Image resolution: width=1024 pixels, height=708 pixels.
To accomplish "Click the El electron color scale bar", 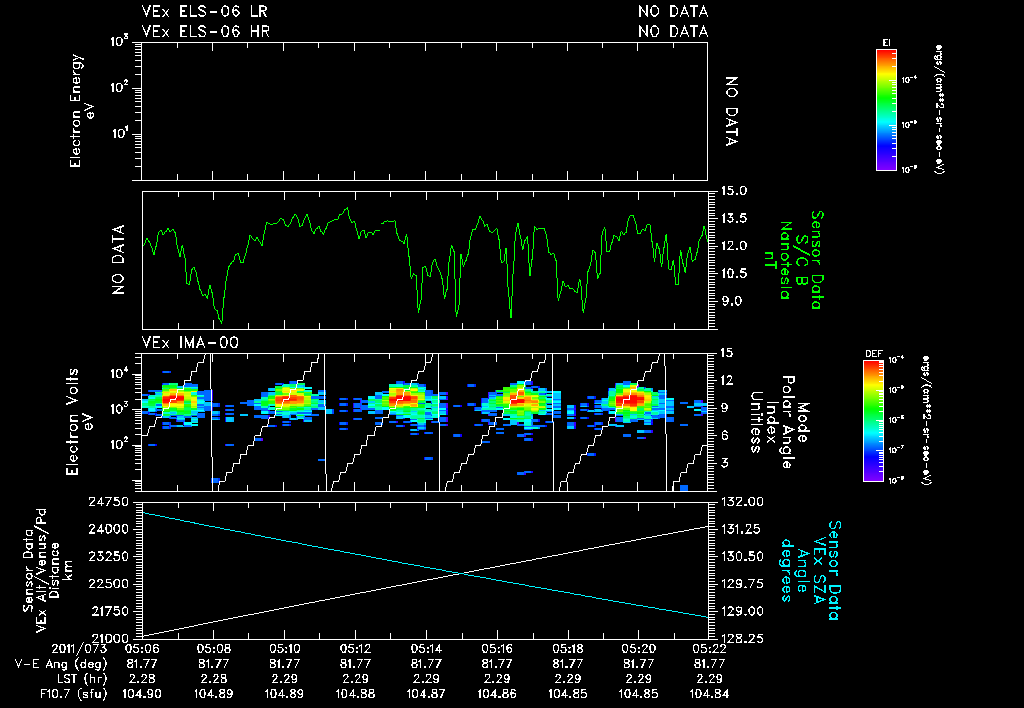I will click(886, 110).
